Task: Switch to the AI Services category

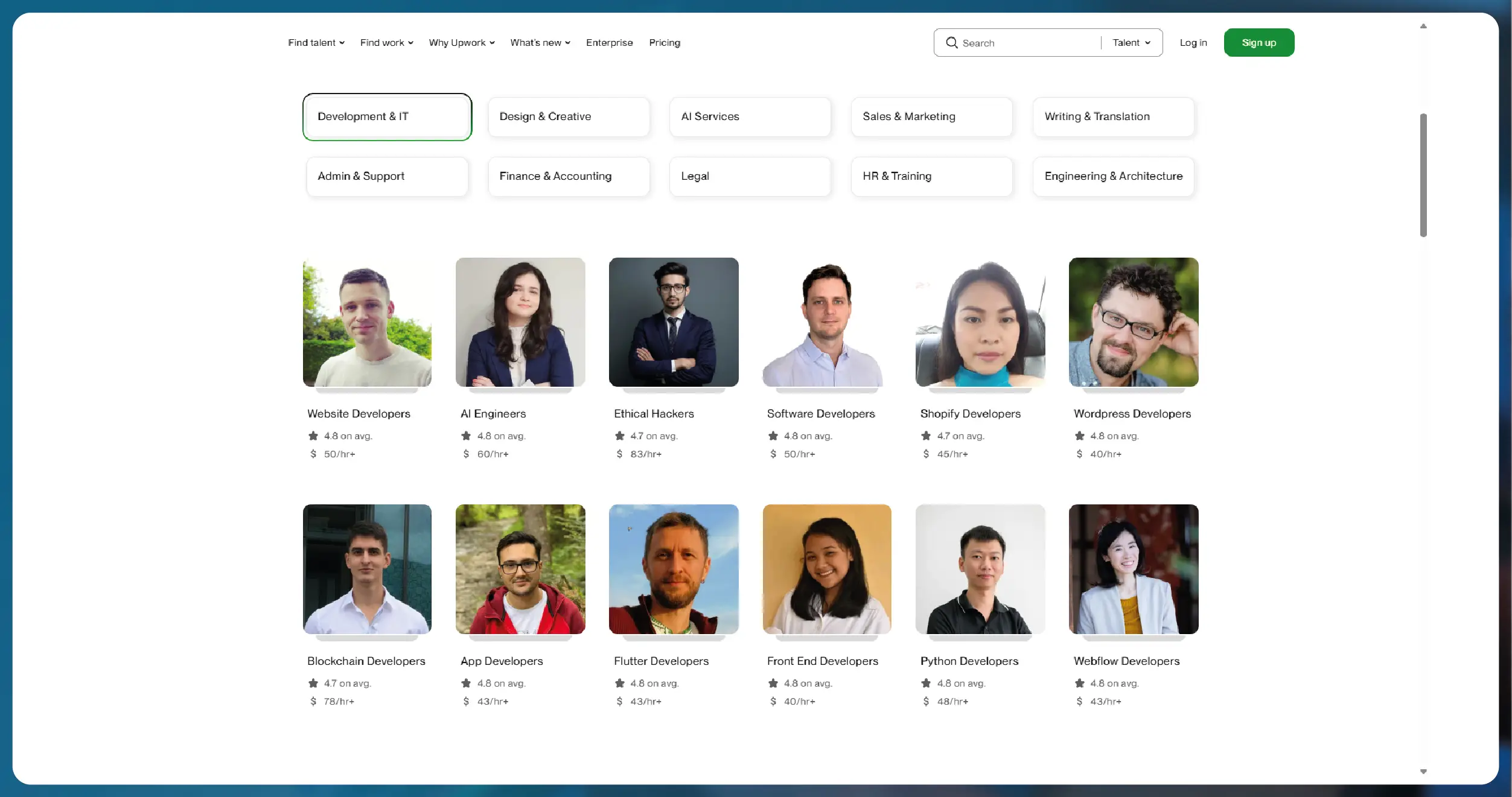Action: pos(750,116)
